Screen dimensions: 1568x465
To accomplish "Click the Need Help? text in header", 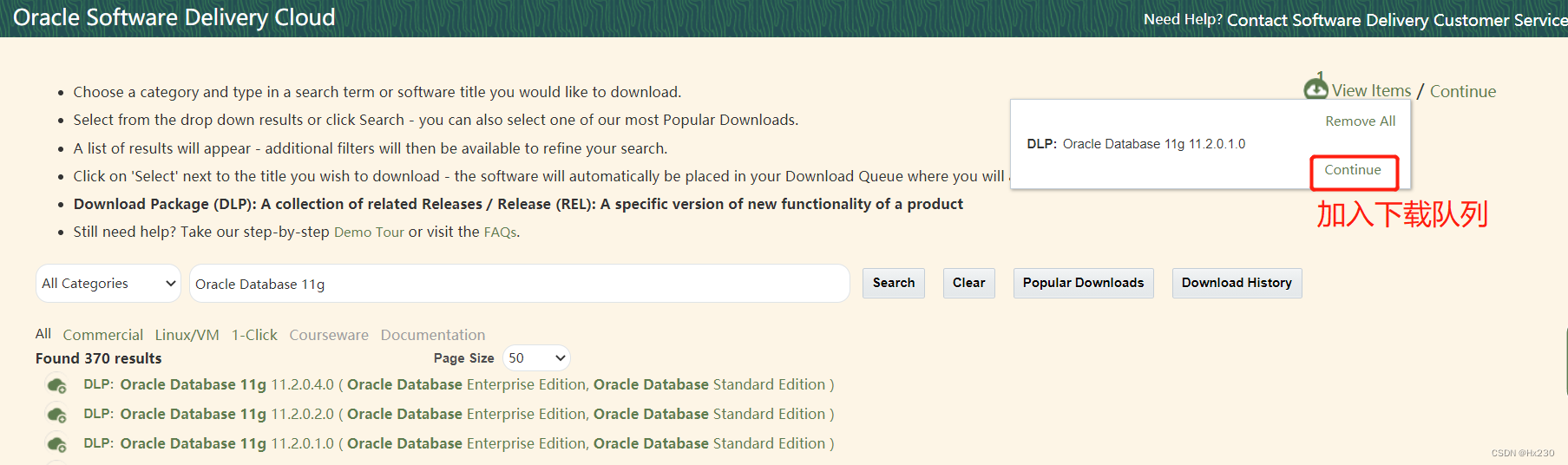I will coord(1183,19).
